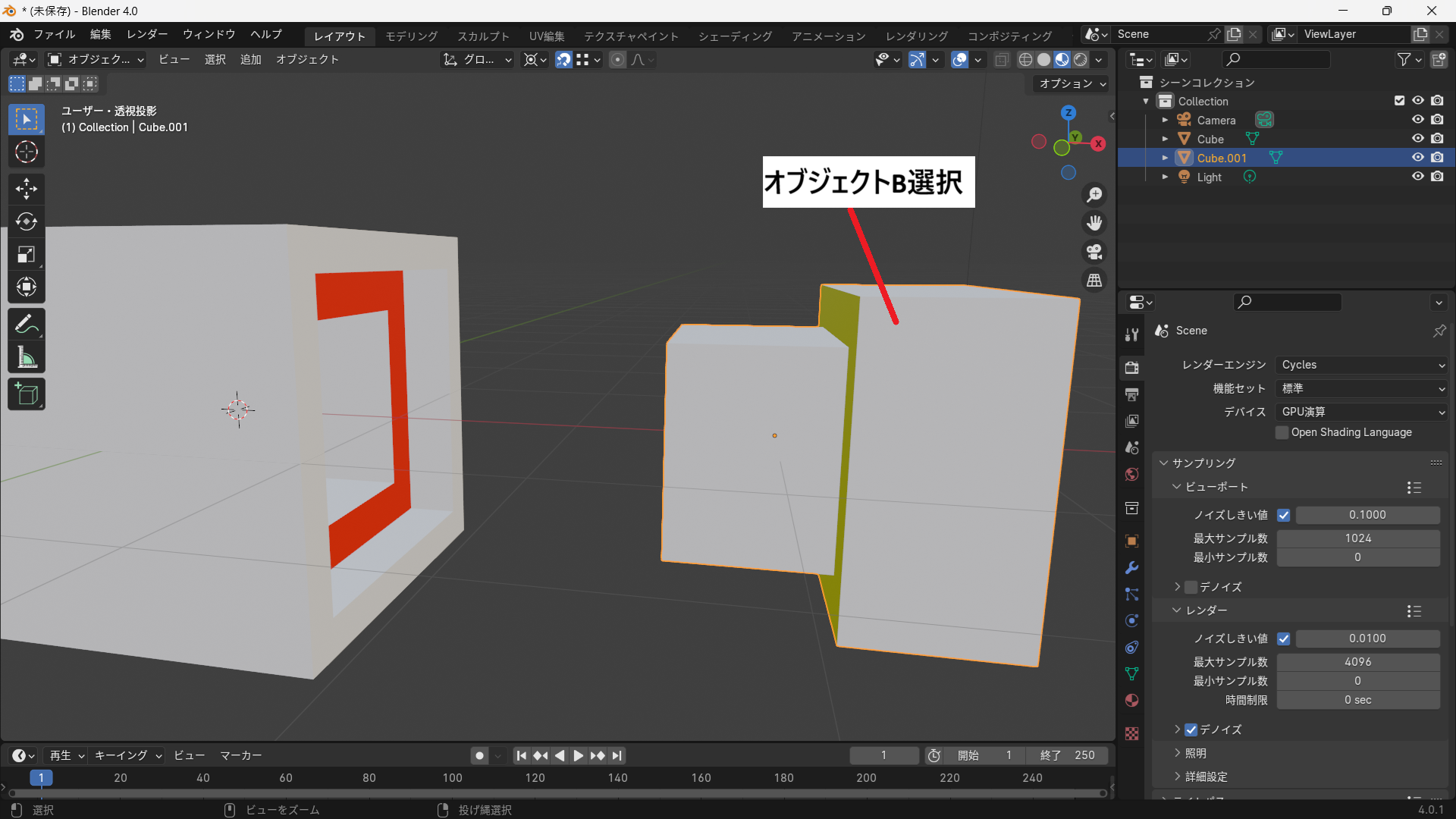Open the ファイル menu

pos(55,35)
